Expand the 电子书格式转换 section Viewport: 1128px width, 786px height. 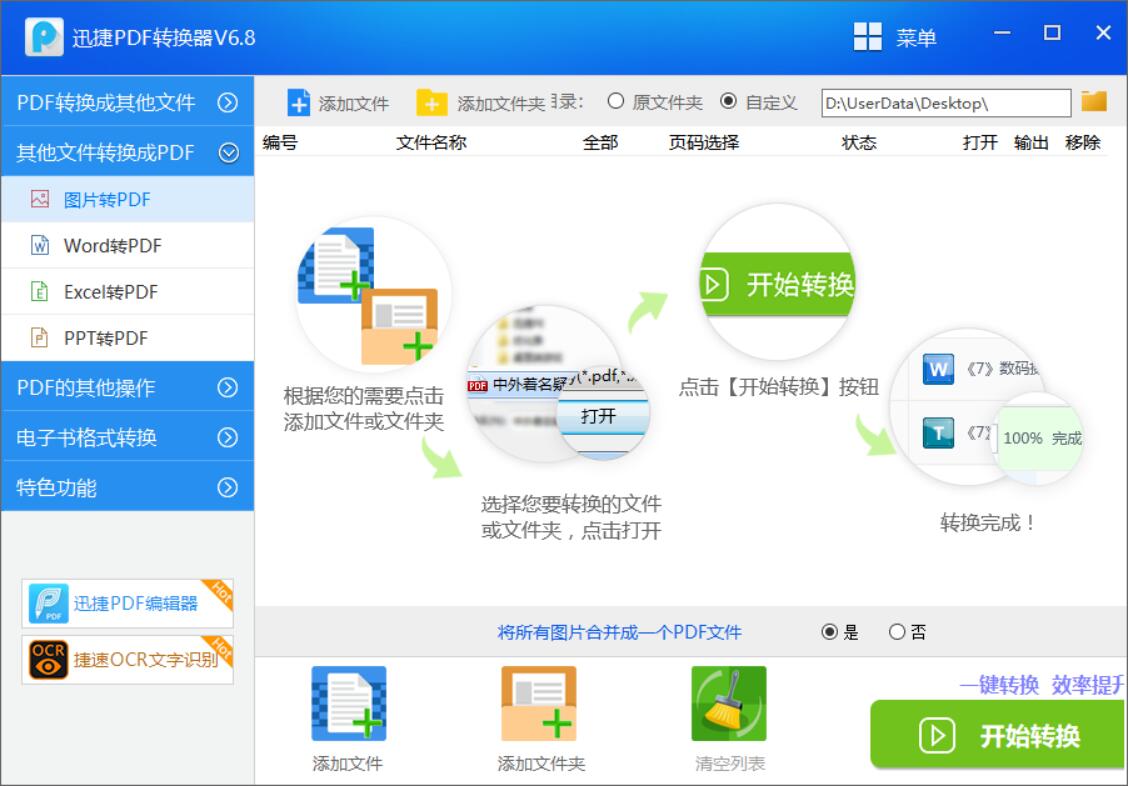[x=127, y=437]
